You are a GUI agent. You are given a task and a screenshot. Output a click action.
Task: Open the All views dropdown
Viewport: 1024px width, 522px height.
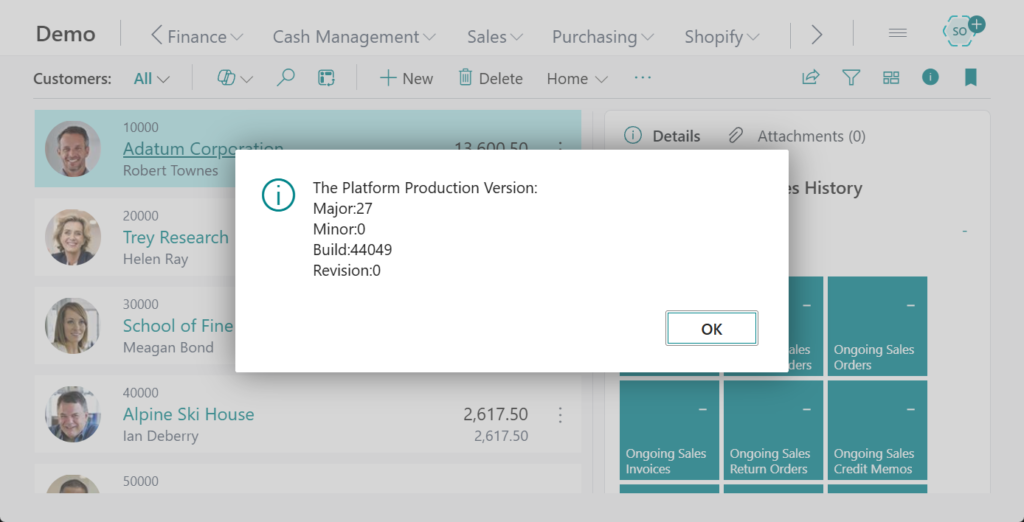pyautogui.click(x=151, y=78)
